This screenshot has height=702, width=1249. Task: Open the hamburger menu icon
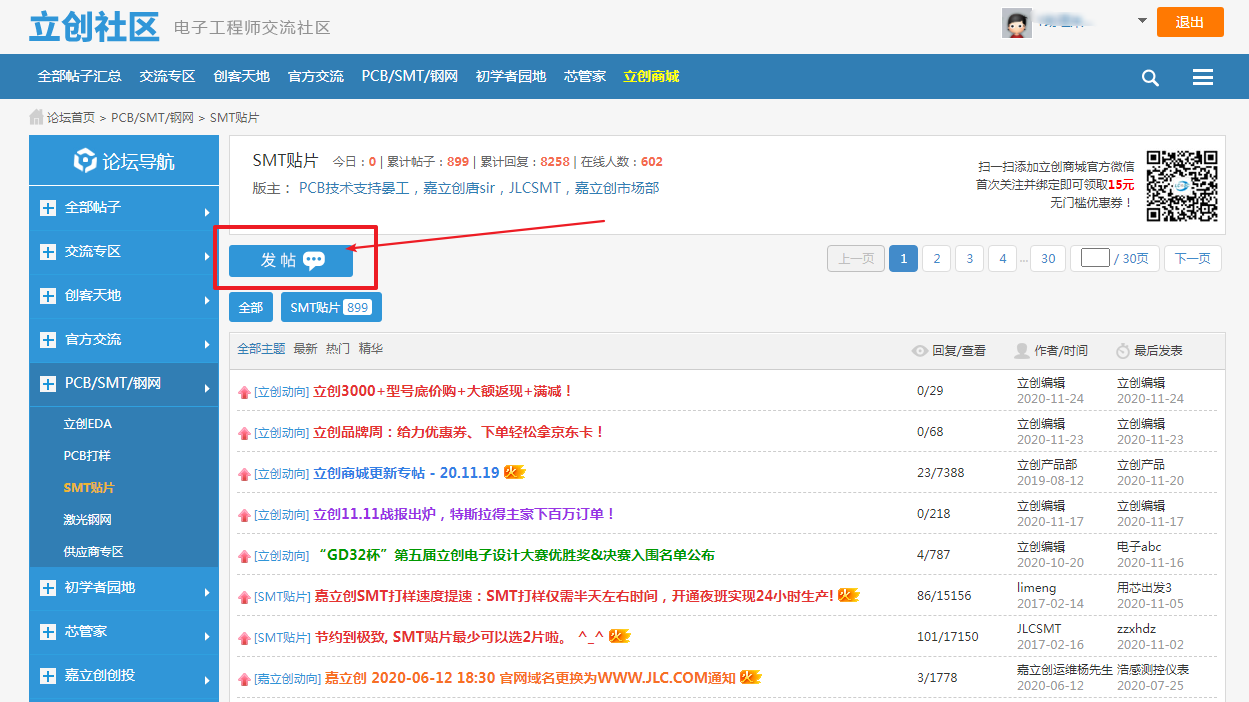1203,78
